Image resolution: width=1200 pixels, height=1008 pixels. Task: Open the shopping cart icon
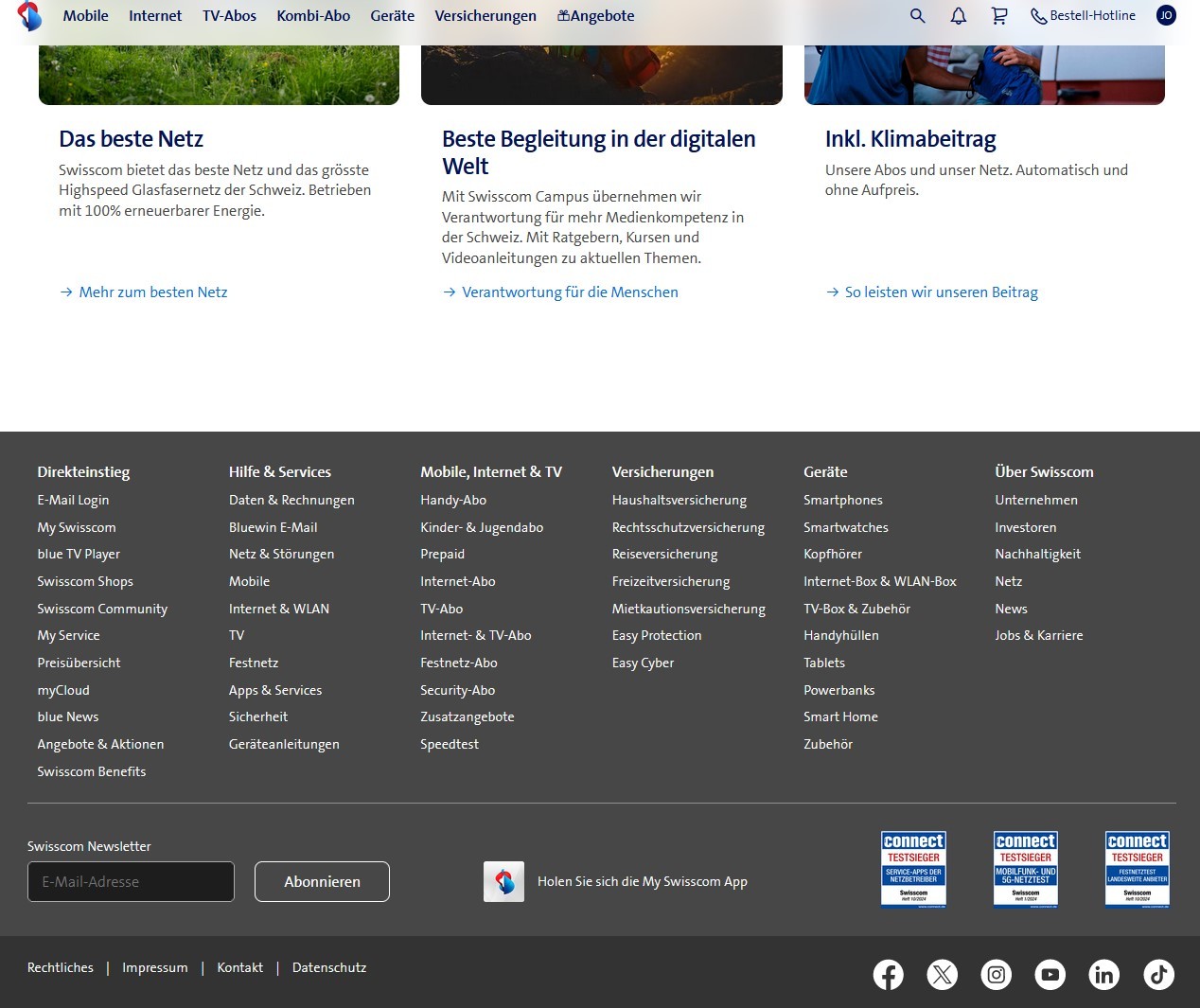click(x=998, y=16)
